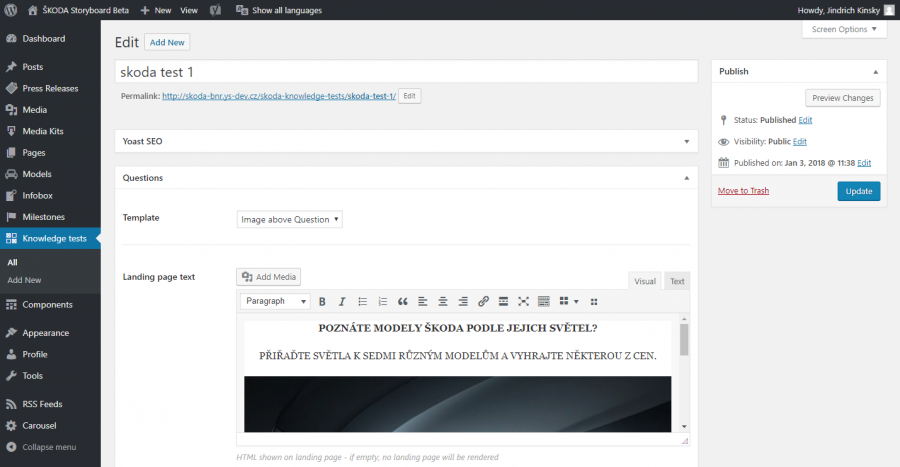Toggle bold formatting
900x467 pixels.
(323, 301)
